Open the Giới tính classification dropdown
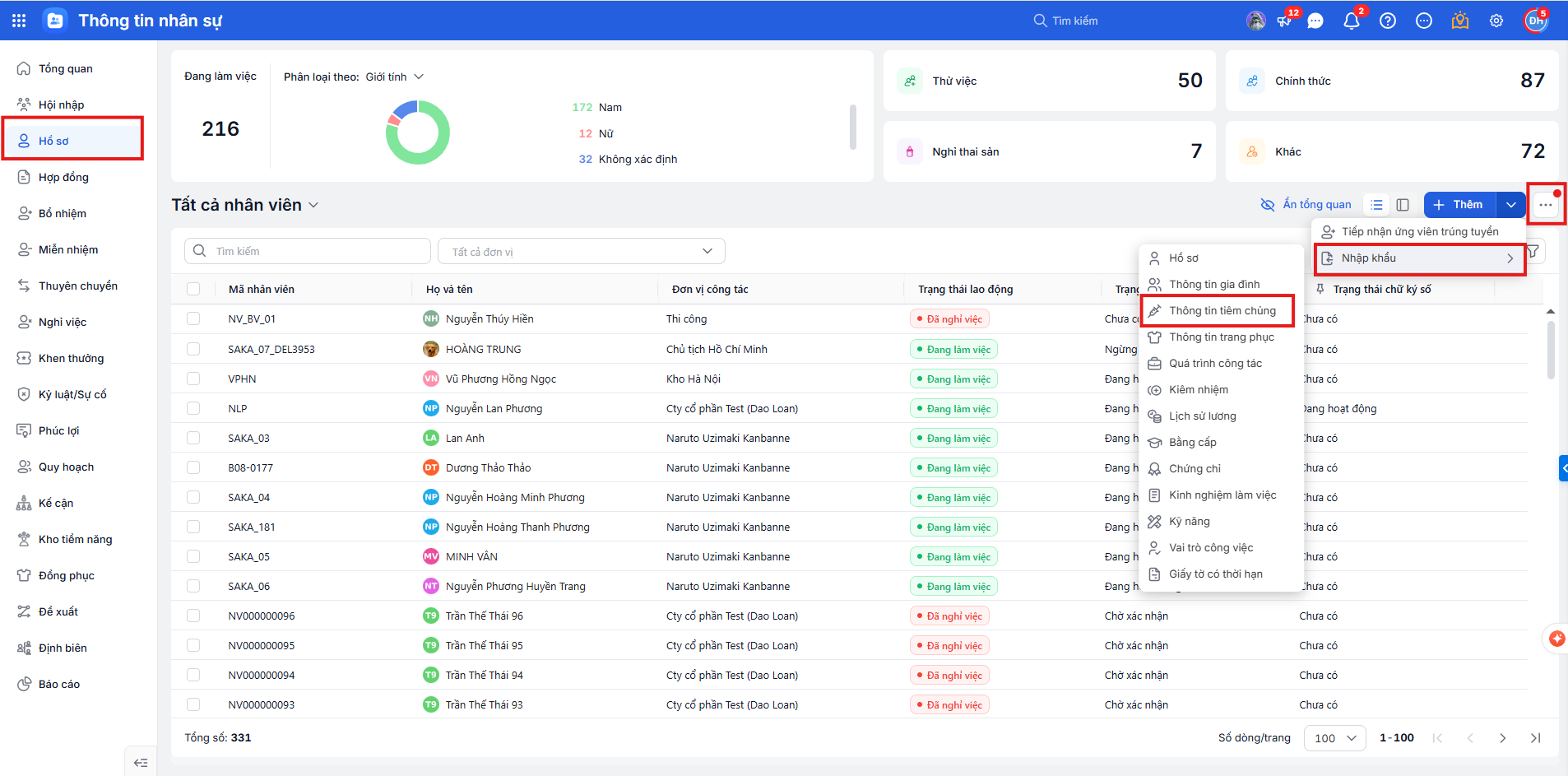Screen dimensions: 1568x776 click(x=394, y=77)
